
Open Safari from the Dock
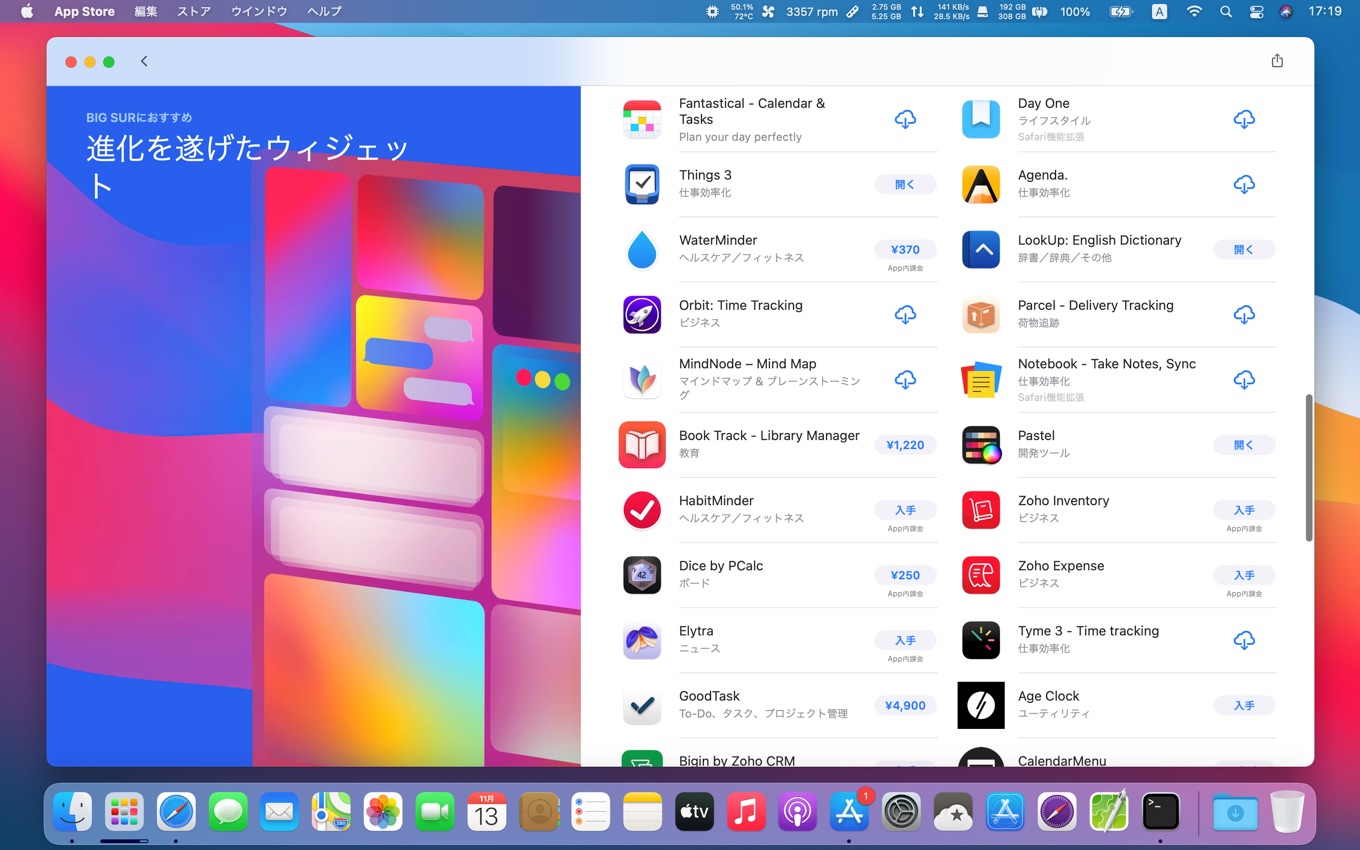[176, 812]
